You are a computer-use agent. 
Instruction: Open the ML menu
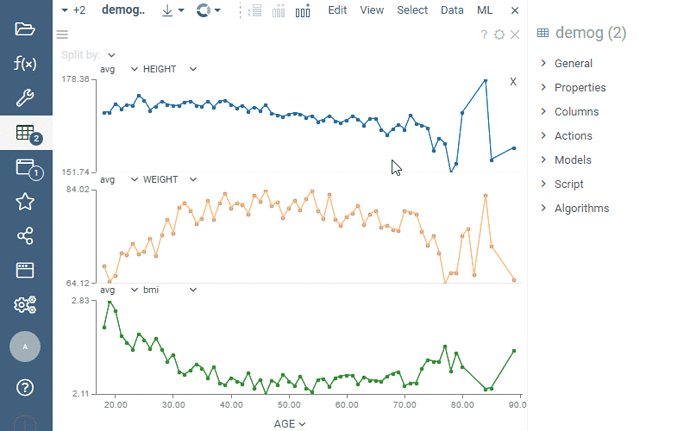click(484, 10)
